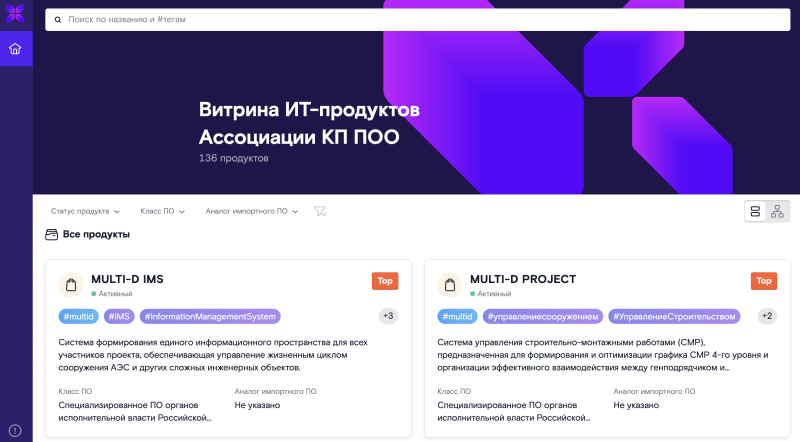Select the #InformationManagementSystem tag
This screenshot has width=800, height=442.
pos(210,316)
